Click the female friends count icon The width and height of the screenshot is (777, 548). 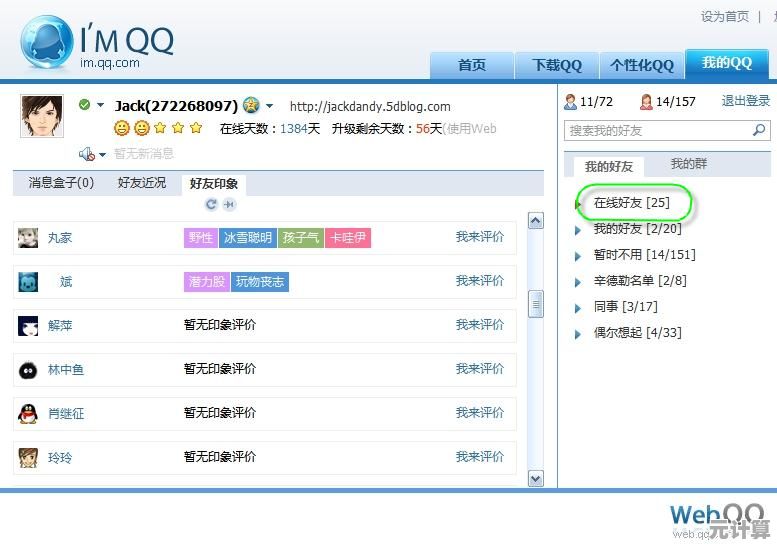point(646,102)
